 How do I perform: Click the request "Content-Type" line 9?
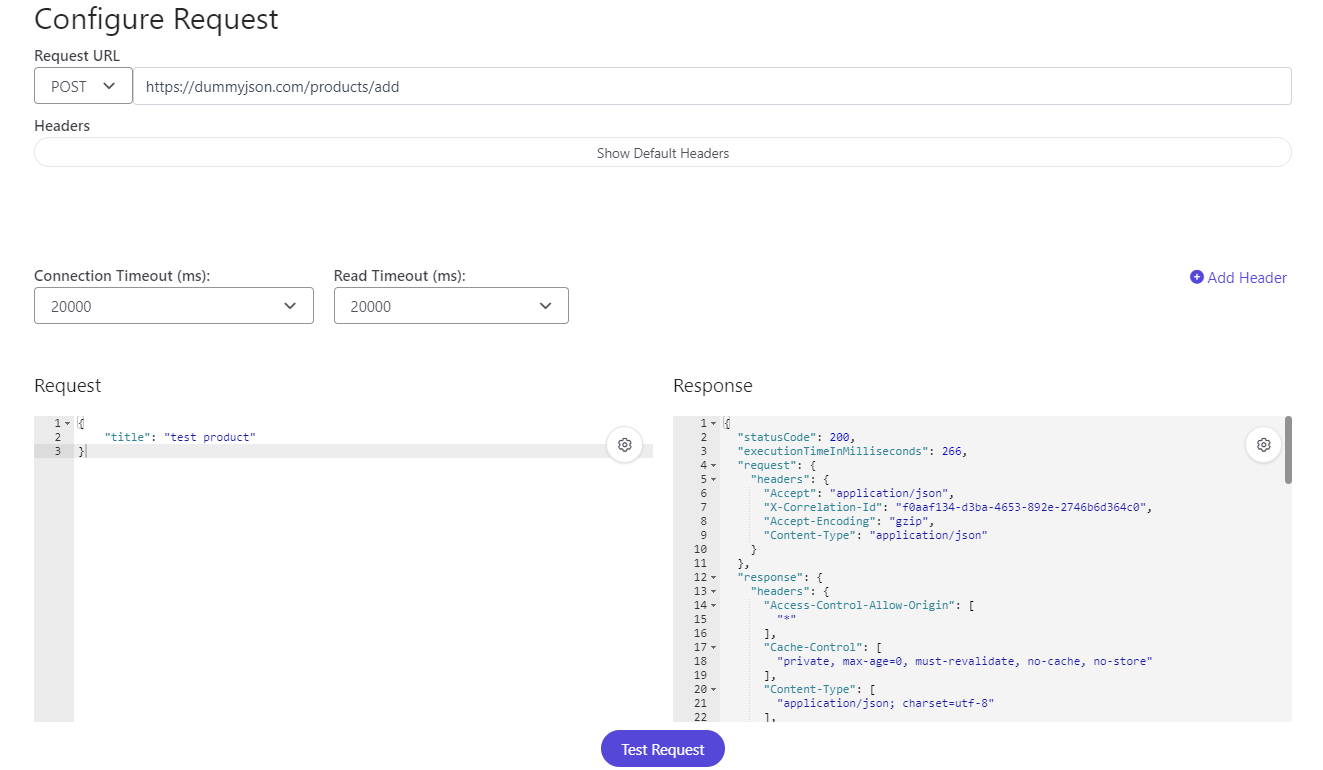pos(875,536)
